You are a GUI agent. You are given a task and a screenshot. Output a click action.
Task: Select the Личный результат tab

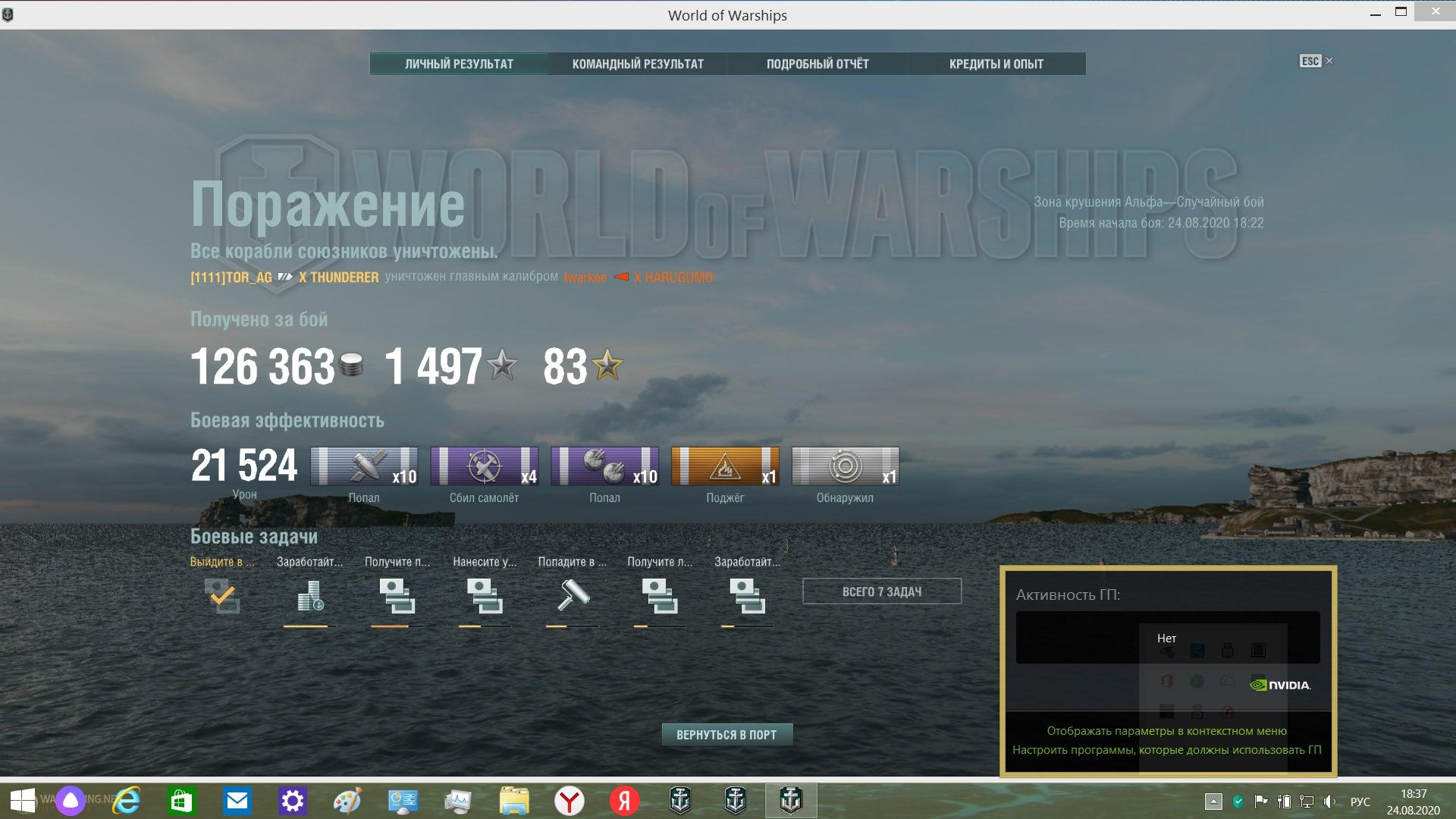click(x=459, y=64)
